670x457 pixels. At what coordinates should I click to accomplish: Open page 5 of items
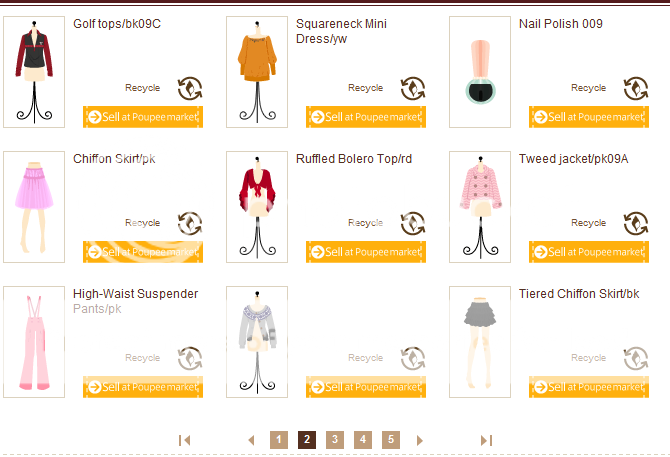pos(391,440)
